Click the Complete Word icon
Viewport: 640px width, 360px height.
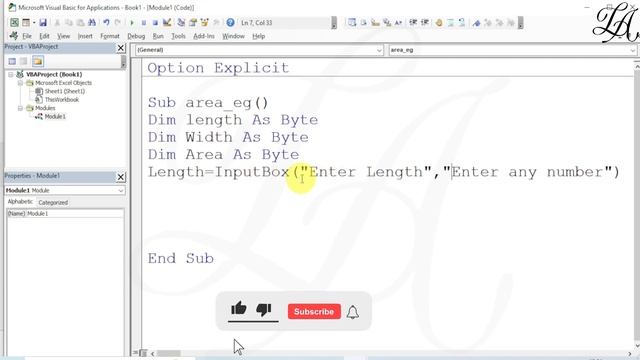coord(398,23)
